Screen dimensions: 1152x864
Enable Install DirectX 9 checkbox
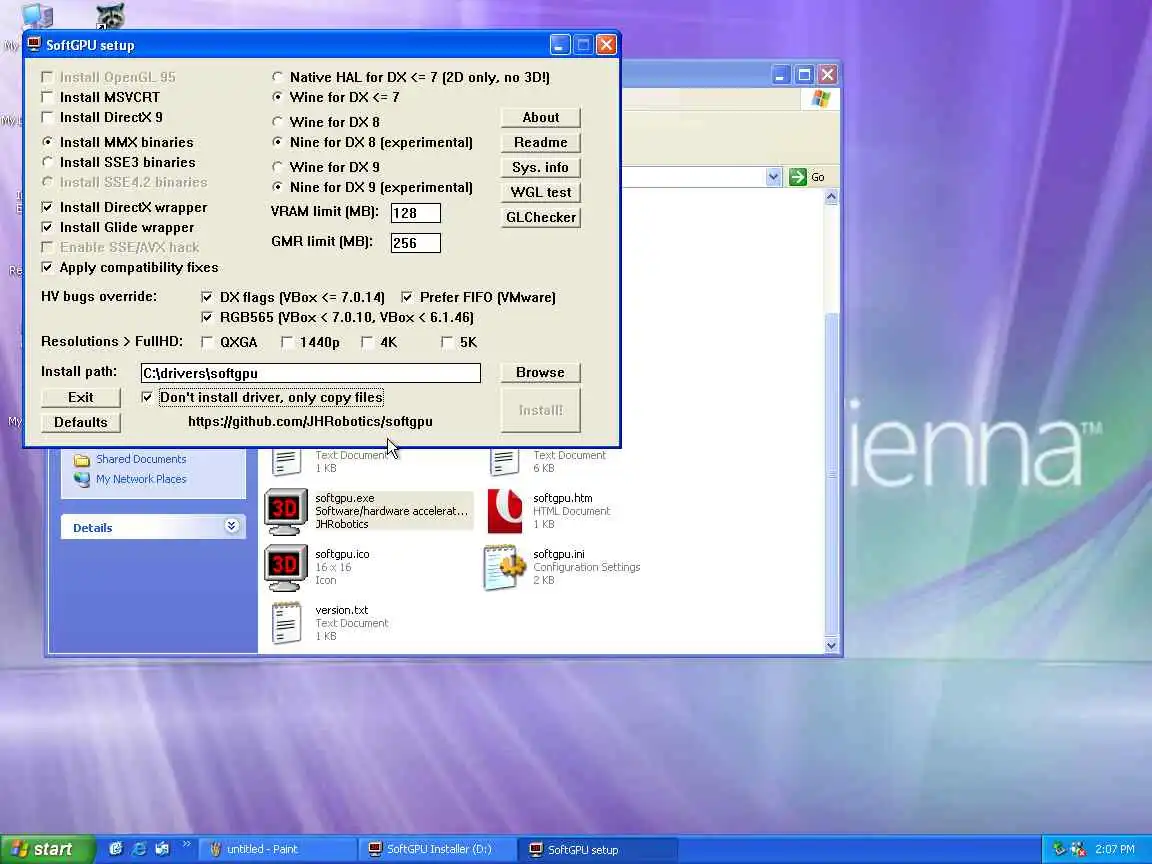click(x=48, y=117)
